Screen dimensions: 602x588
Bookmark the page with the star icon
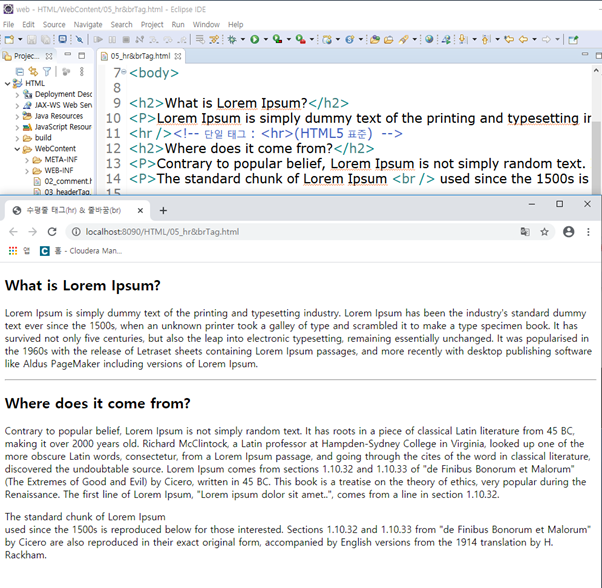[x=544, y=232]
